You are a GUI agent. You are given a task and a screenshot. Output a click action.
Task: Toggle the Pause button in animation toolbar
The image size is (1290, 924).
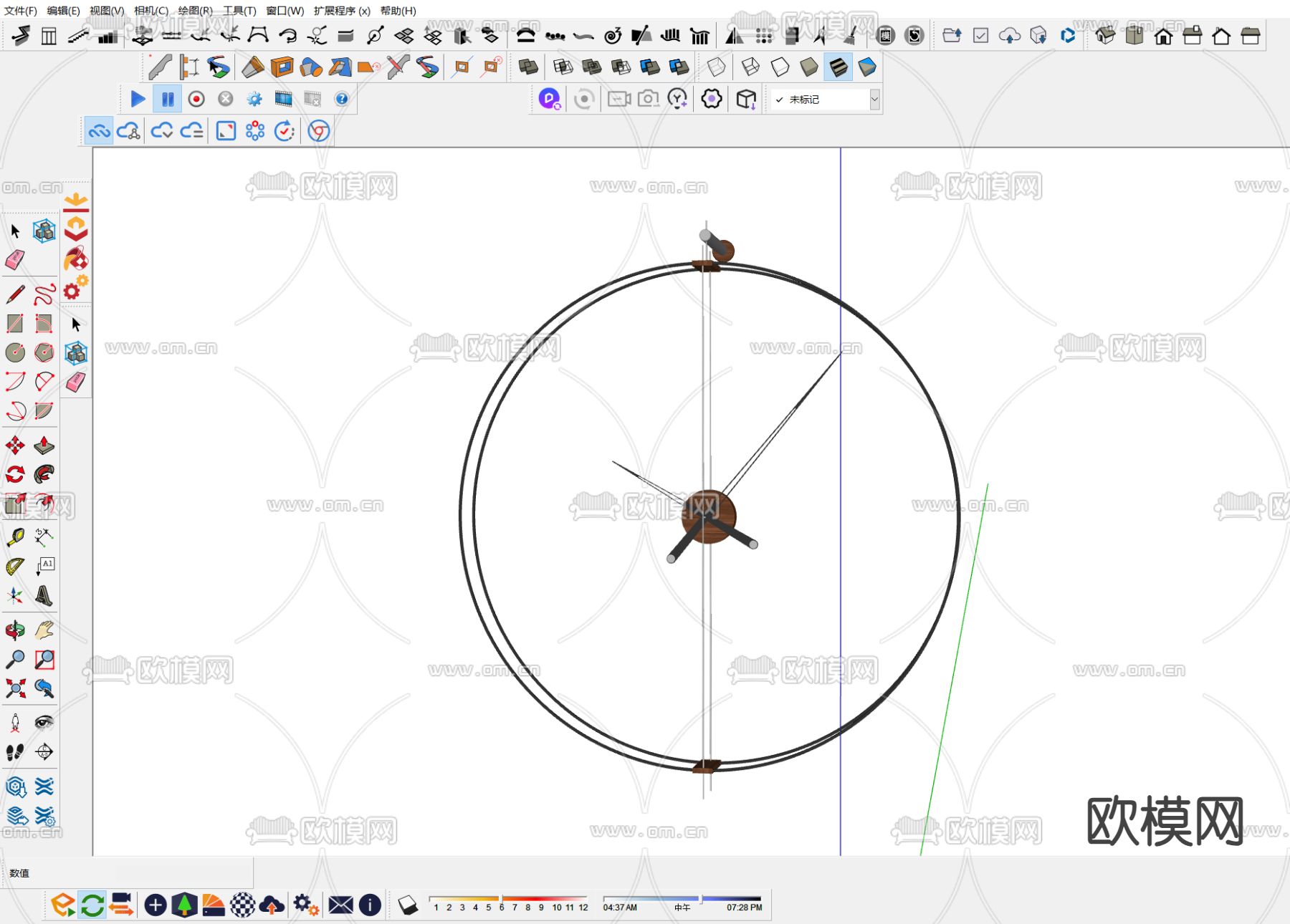click(168, 99)
